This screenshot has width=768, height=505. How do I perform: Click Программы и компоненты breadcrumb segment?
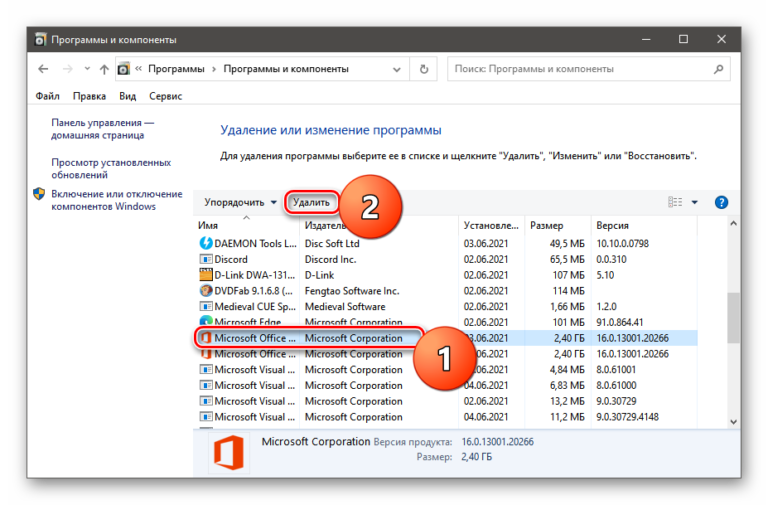point(286,69)
